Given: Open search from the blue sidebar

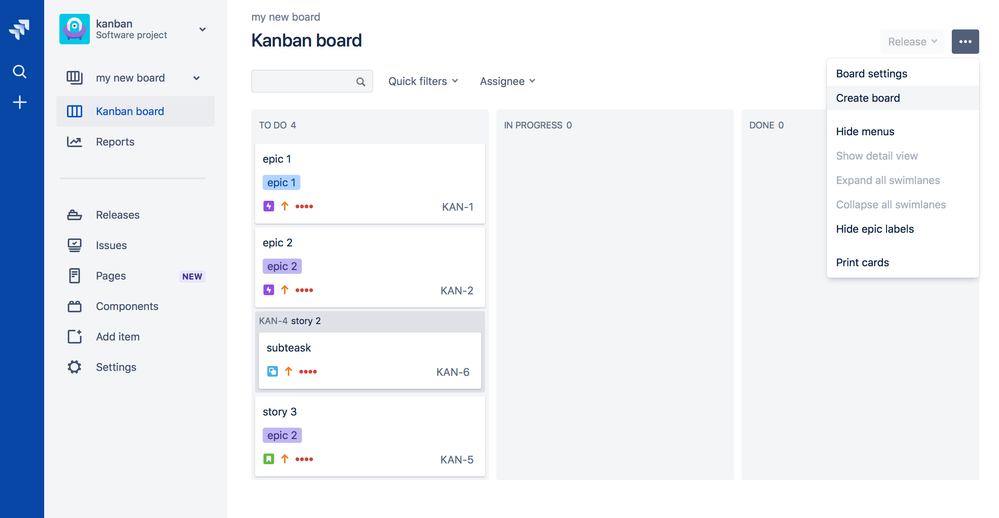Looking at the screenshot, I should point(19,72).
